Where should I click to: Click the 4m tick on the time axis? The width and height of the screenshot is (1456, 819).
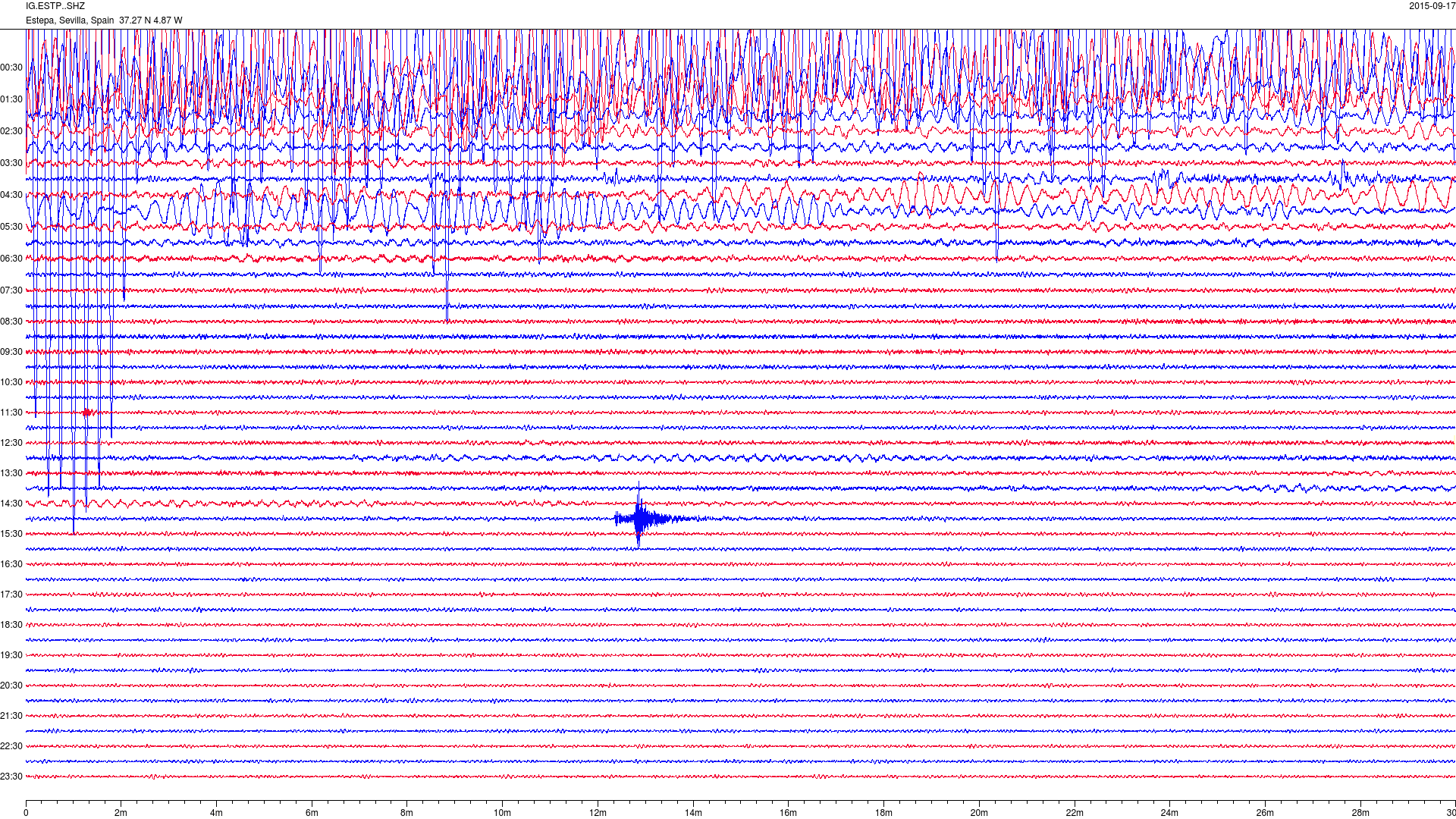click(x=216, y=813)
